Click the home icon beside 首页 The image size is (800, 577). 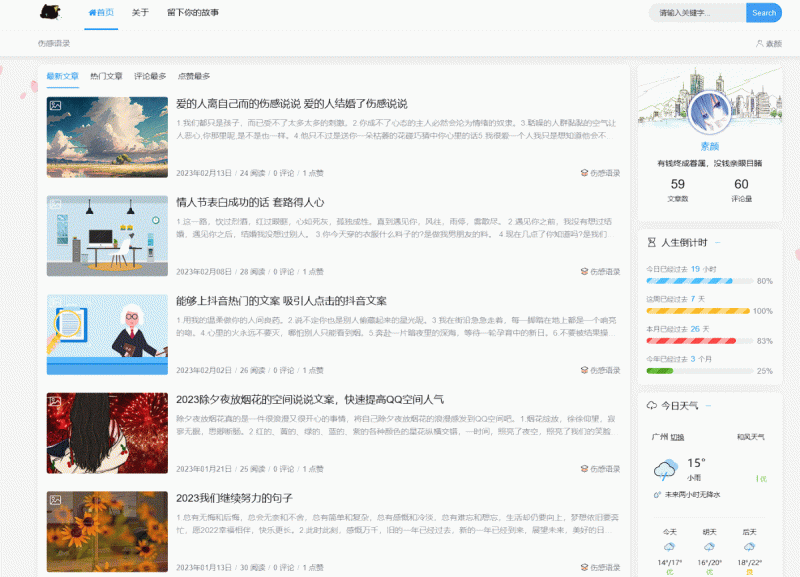(93, 12)
